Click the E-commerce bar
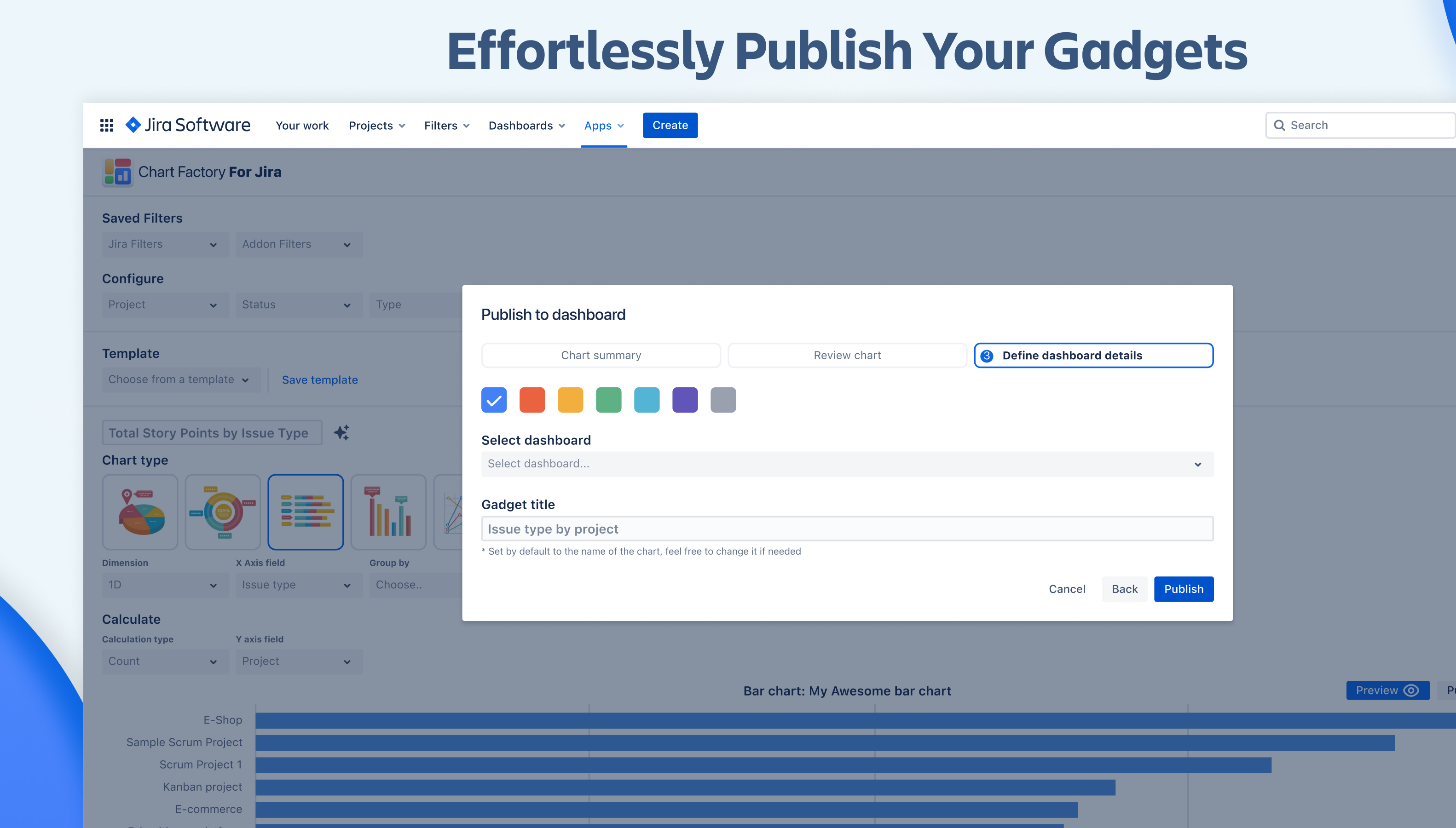1456x828 pixels. [667, 809]
